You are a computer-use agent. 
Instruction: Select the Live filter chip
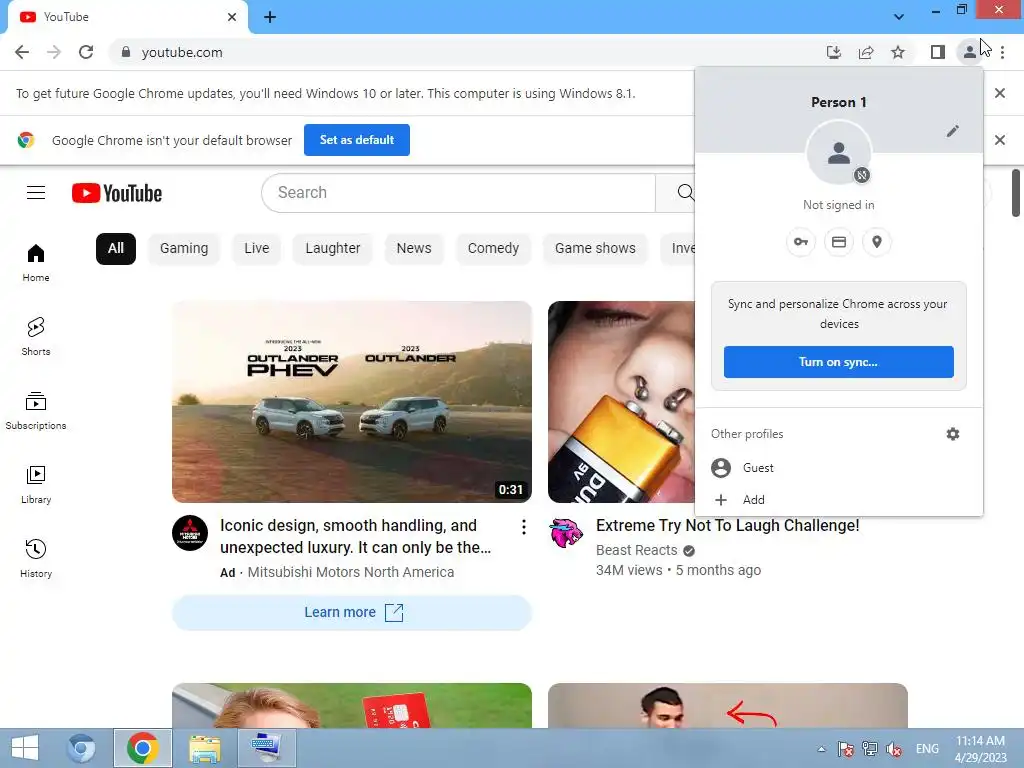click(257, 249)
